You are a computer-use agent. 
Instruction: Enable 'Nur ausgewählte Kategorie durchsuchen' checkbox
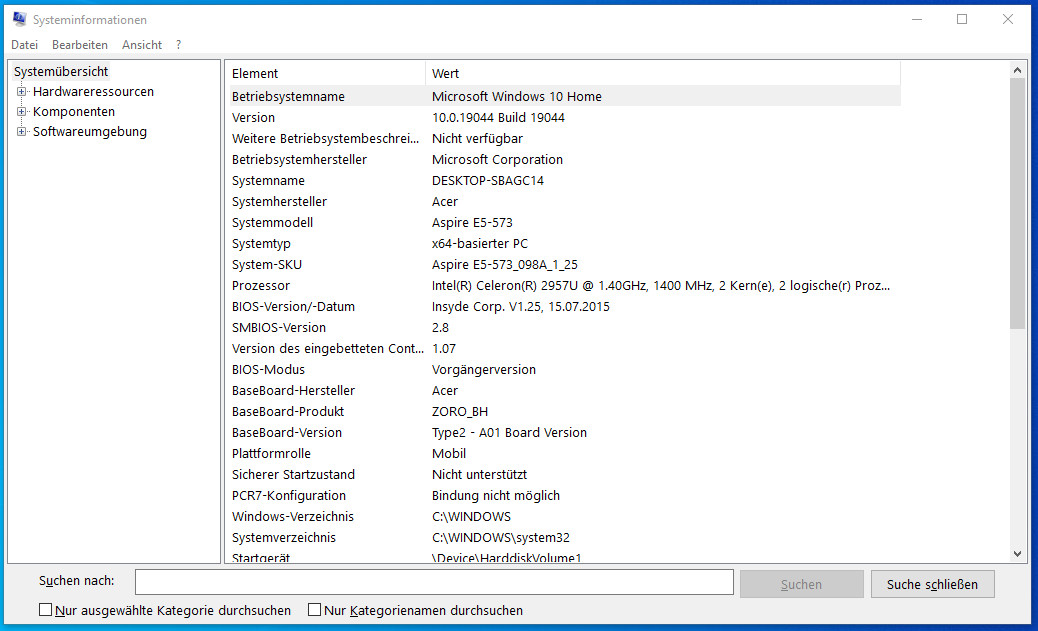[45, 610]
